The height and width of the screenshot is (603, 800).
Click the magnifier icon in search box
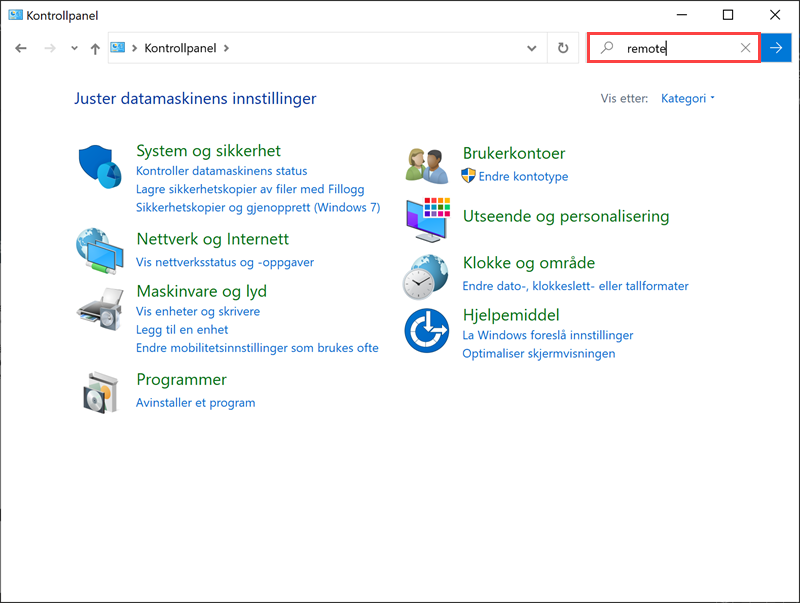607,48
